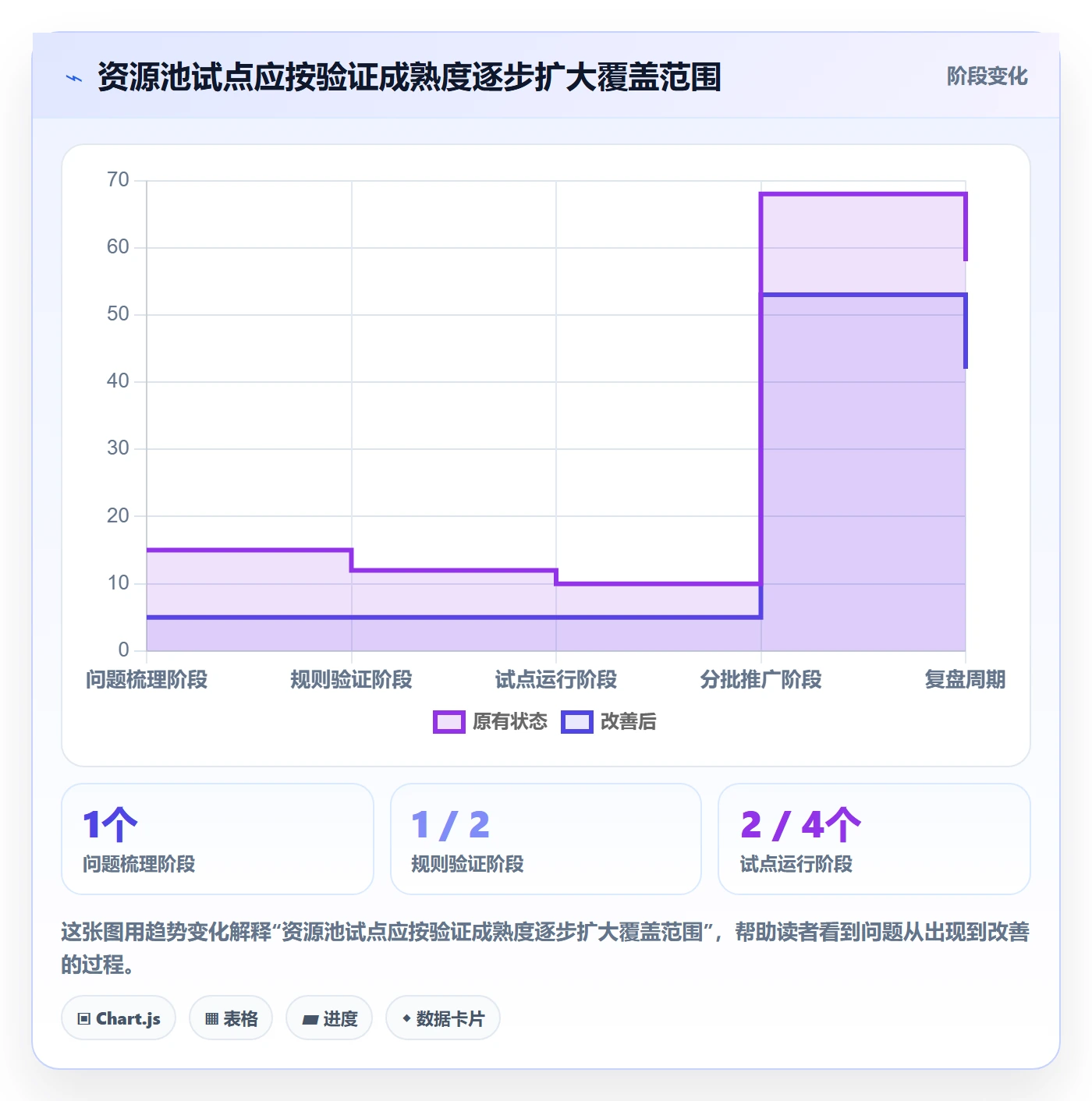Click y-axis value 10
Viewport: 1092px width, 1101px height.
(x=118, y=583)
